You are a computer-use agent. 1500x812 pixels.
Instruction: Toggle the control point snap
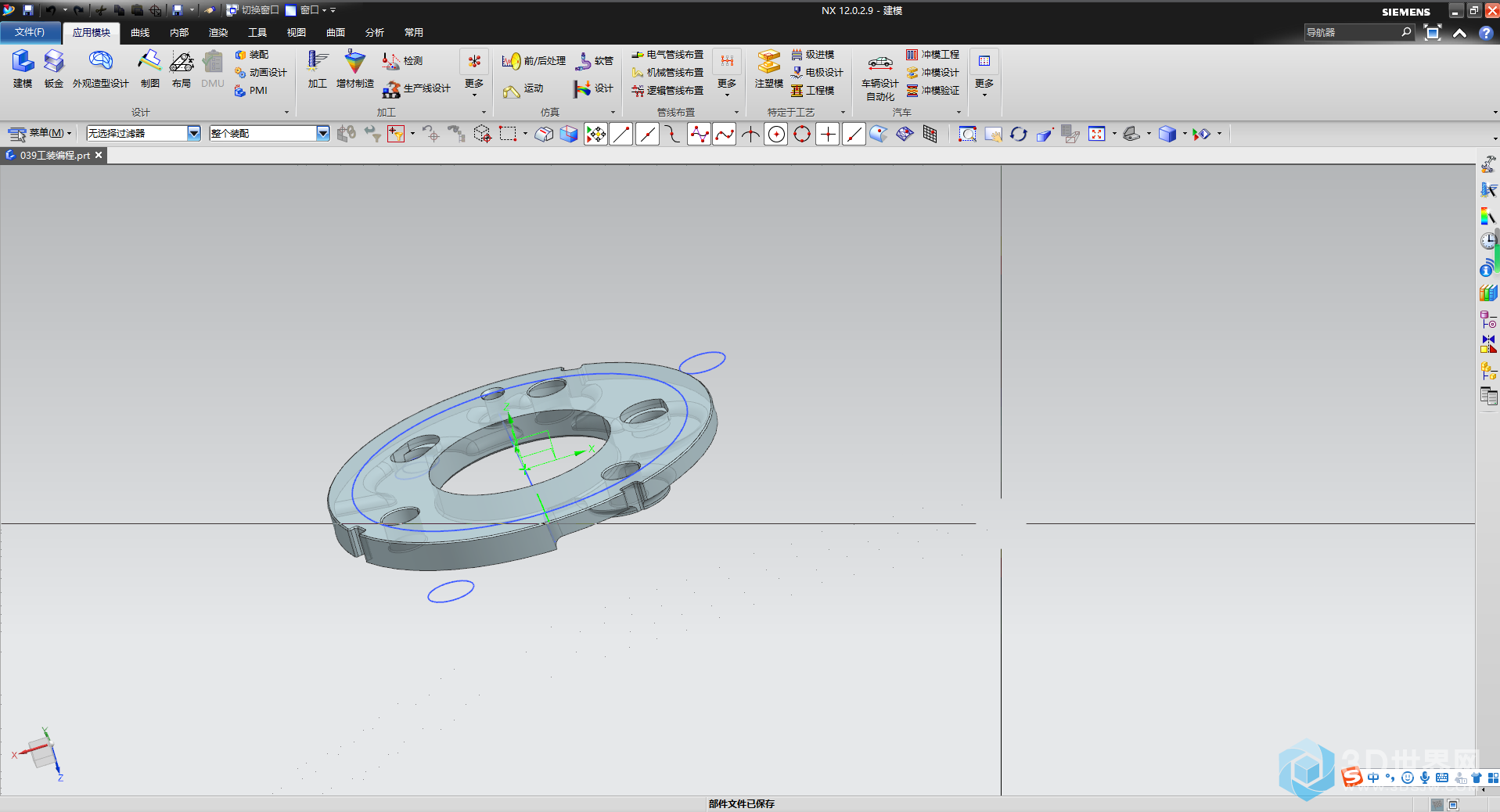(x=673, y=135)
